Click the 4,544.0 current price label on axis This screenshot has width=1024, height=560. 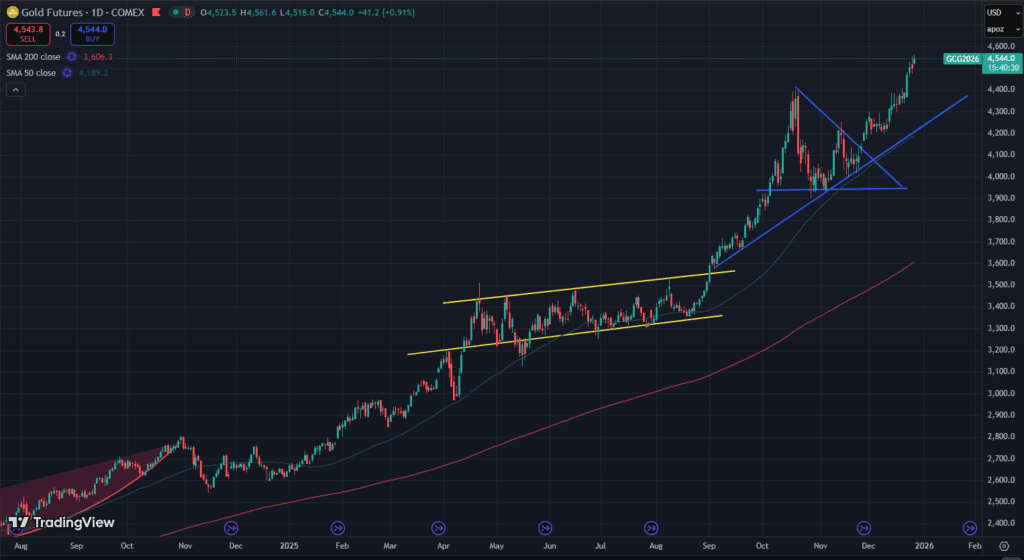1003,59
